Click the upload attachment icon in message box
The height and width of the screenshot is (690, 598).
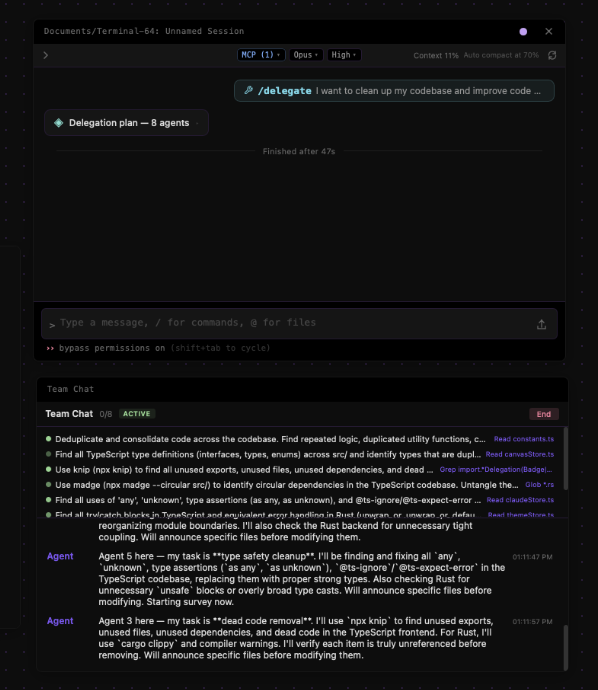point(541,324)
